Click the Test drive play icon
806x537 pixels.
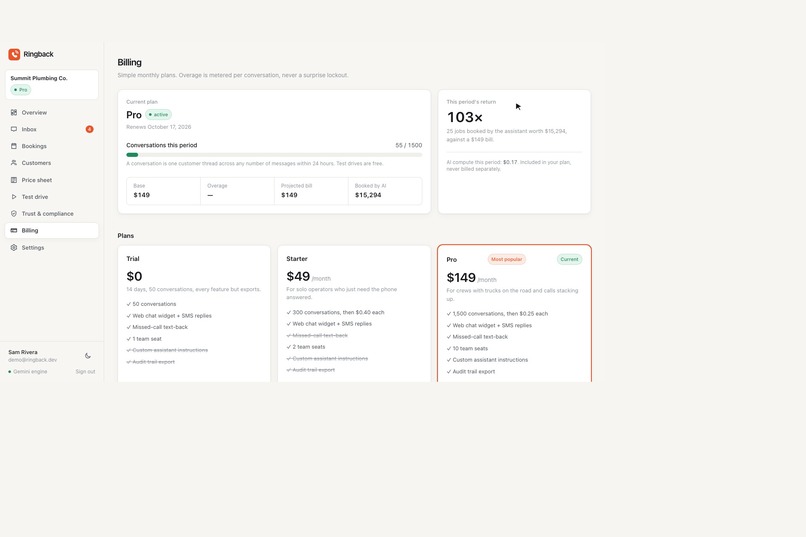click(14, 196)
